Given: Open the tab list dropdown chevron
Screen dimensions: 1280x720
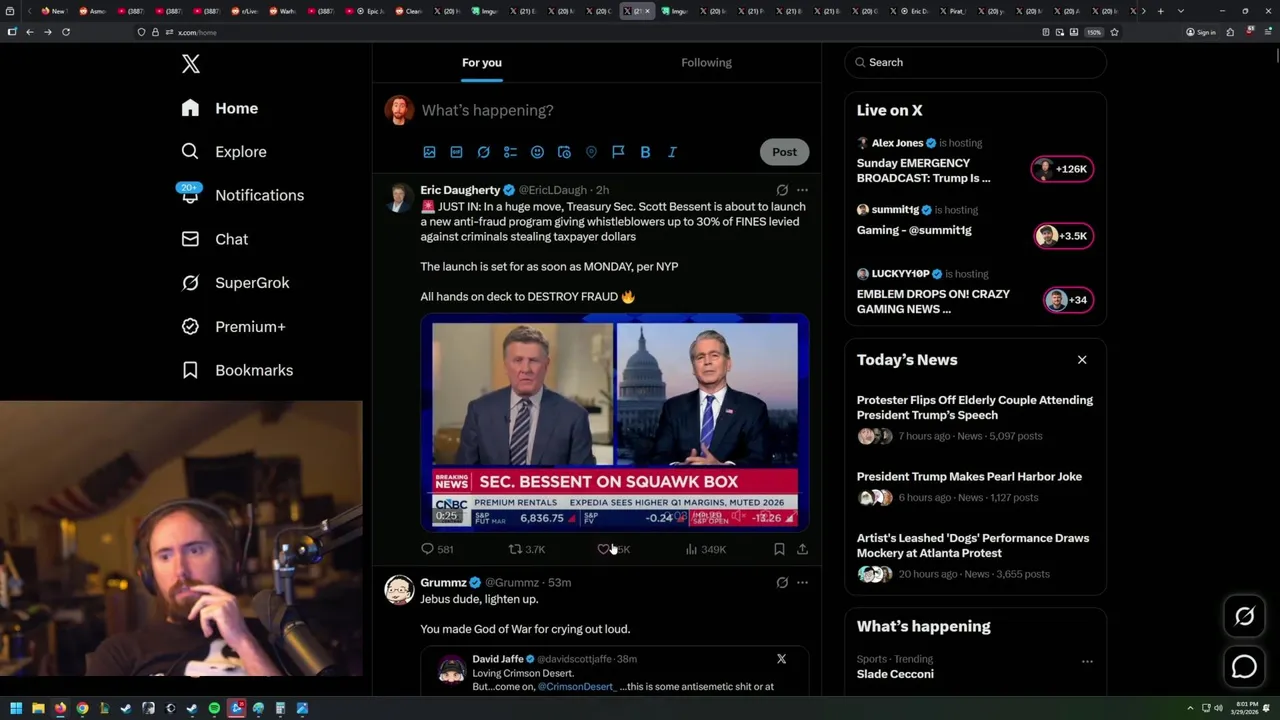Looking at the screenshot, I should pos(1181,11).
